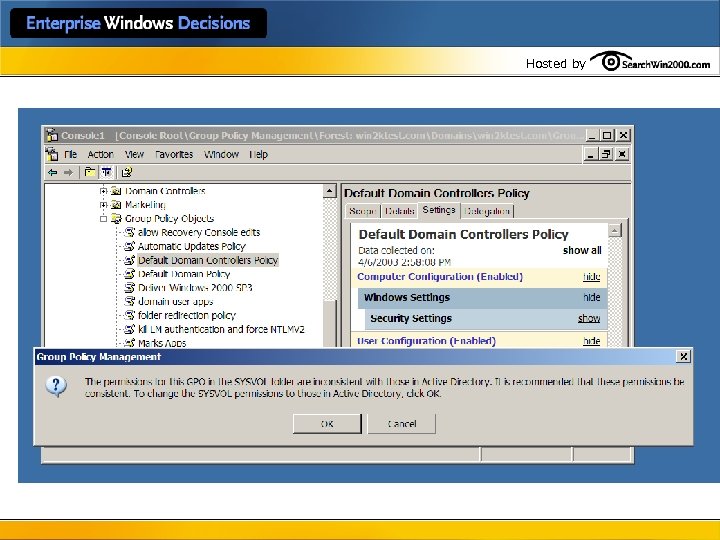Image resolution: width=720 pixels, height=540 pixels.
Task: Click the Help toolbar icon
Action: [x=126, y=172]
